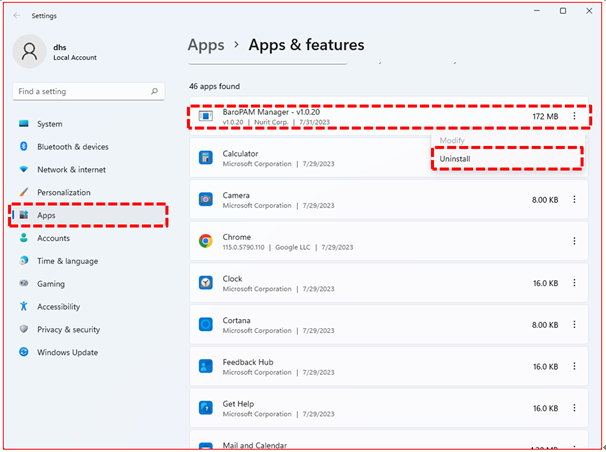Open three-dot menu for Camera
Image resolution: width=606 pixels, height=452 pixels.
point(574,199)
